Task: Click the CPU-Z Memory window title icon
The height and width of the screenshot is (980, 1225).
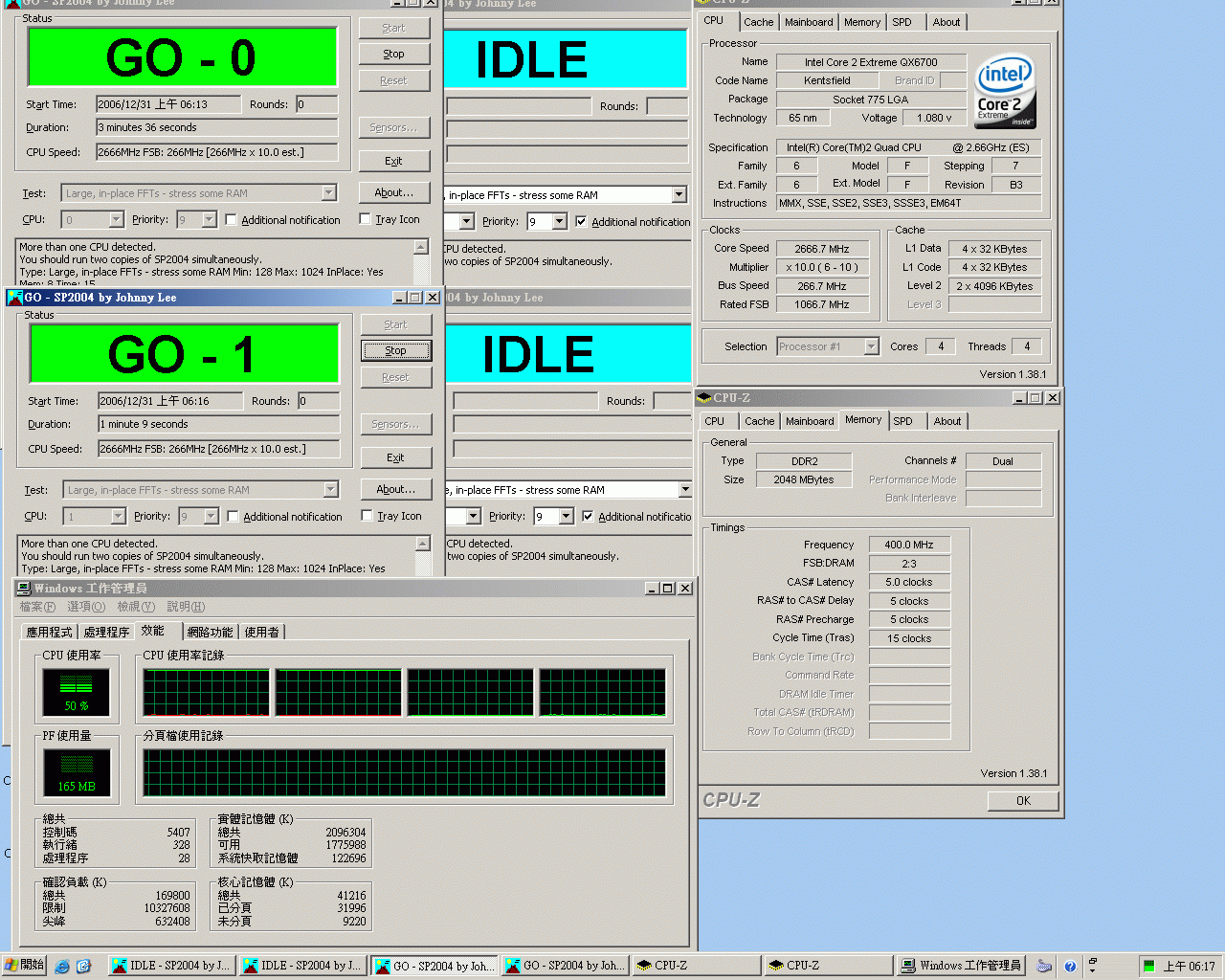Action: click(704, 398)
